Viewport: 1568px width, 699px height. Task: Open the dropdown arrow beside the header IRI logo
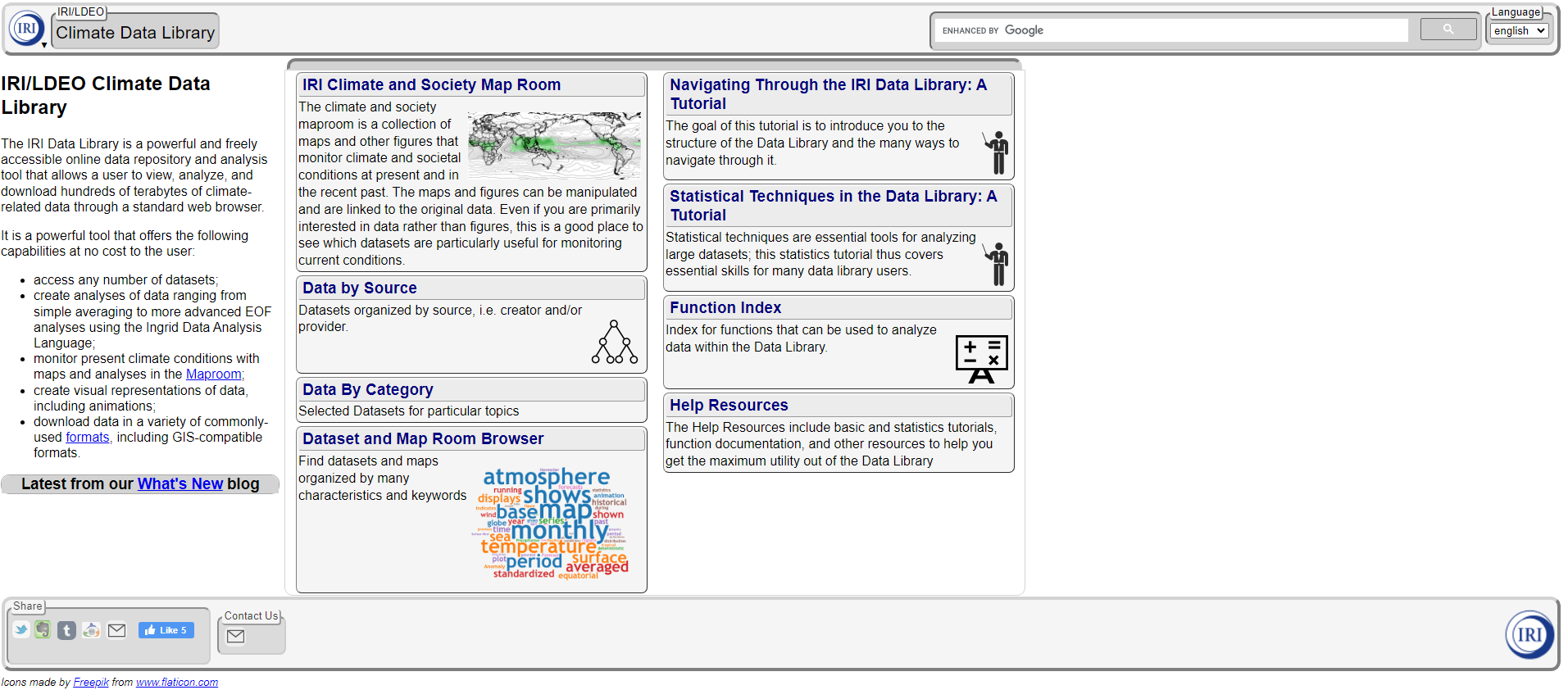tap(44, 45)
